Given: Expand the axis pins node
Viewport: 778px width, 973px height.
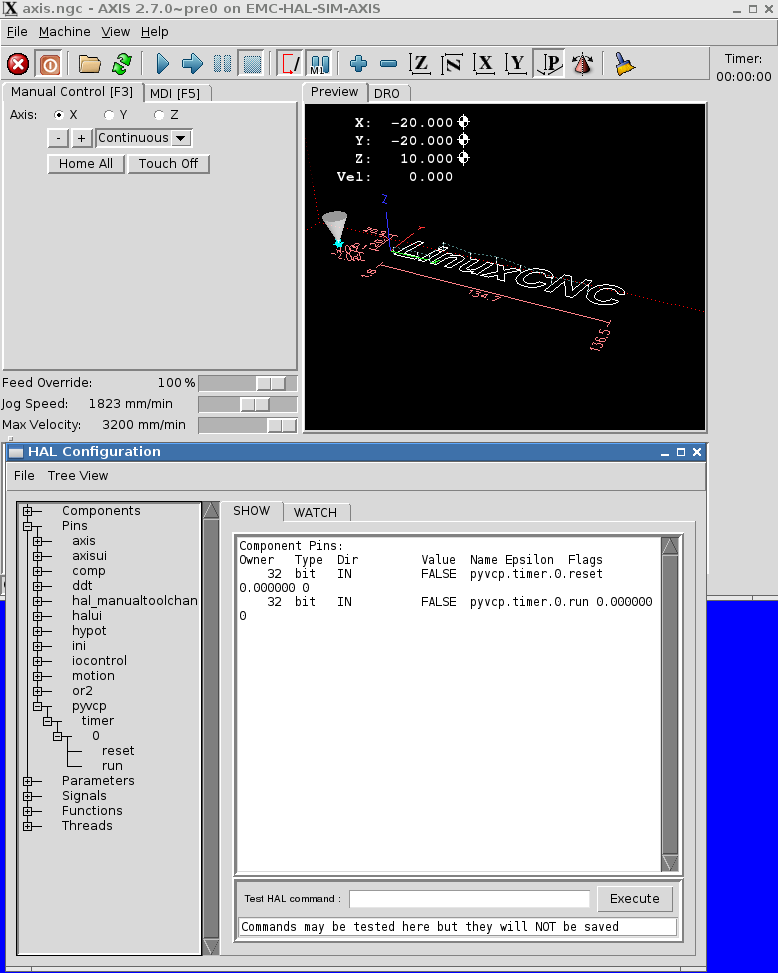Looking at the screenshot, I should click(x=37, y=541).
